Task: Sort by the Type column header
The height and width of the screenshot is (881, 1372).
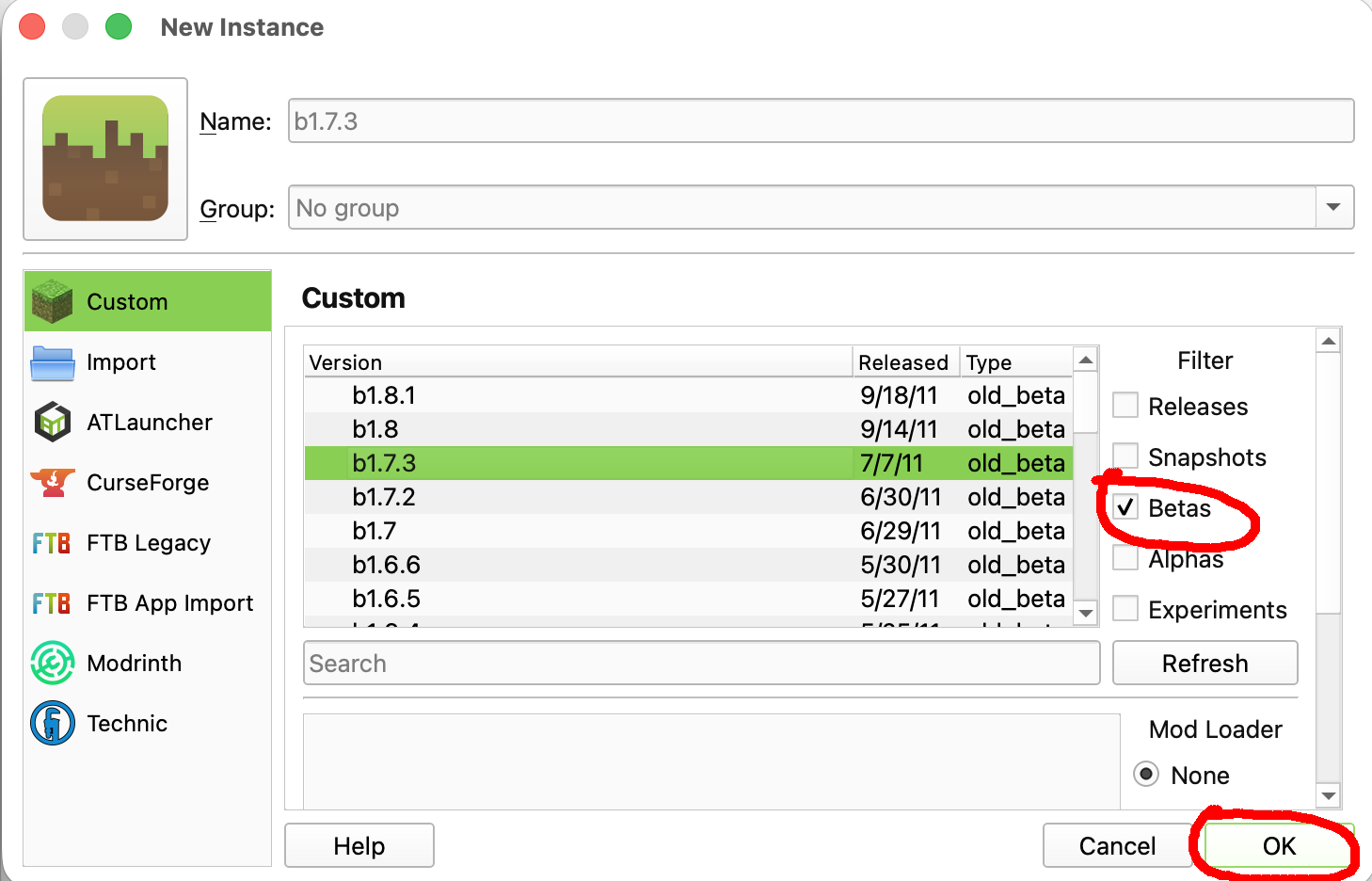Action: (x=1016, y=362)
